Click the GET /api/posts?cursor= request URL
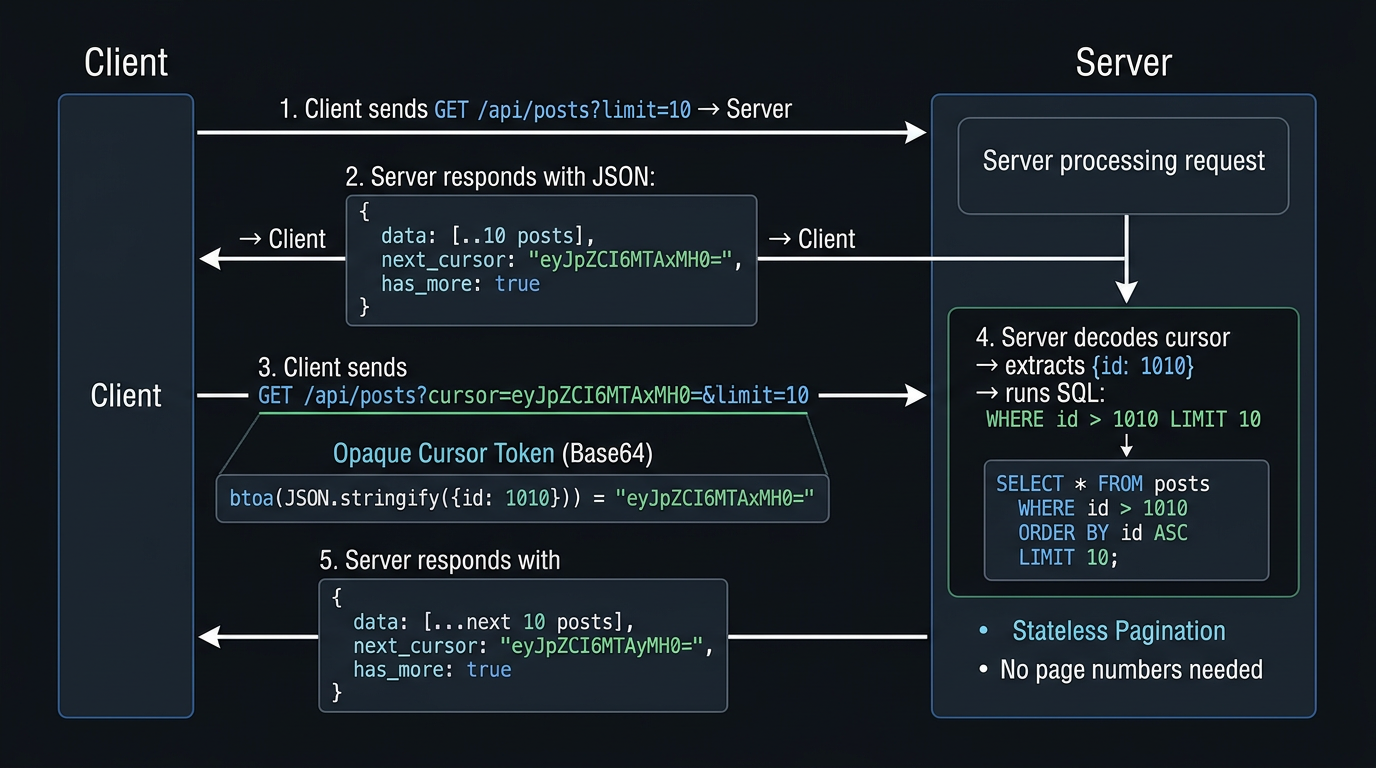Viewport: 1376px width, 768px height. click(x=533, y=395)
